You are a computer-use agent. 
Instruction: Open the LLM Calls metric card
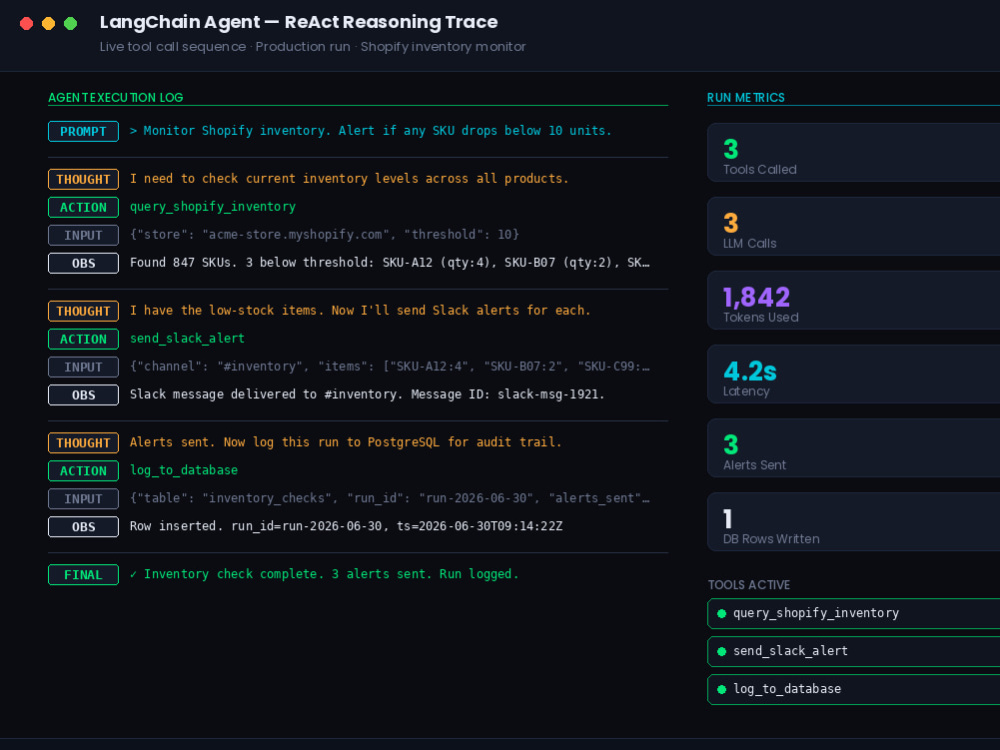tap(853, 227)
